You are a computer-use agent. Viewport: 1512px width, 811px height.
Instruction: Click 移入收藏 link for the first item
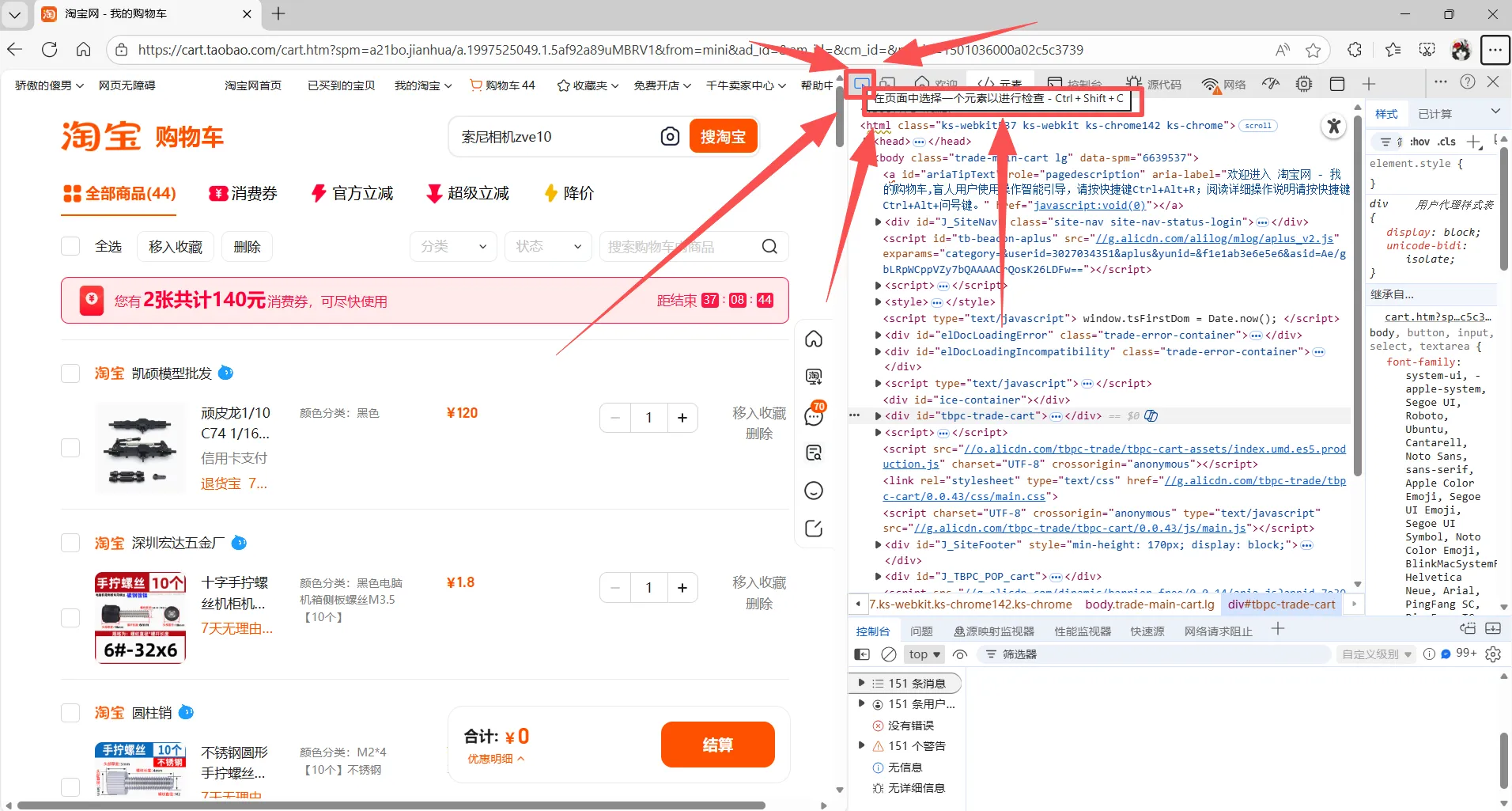758,412
